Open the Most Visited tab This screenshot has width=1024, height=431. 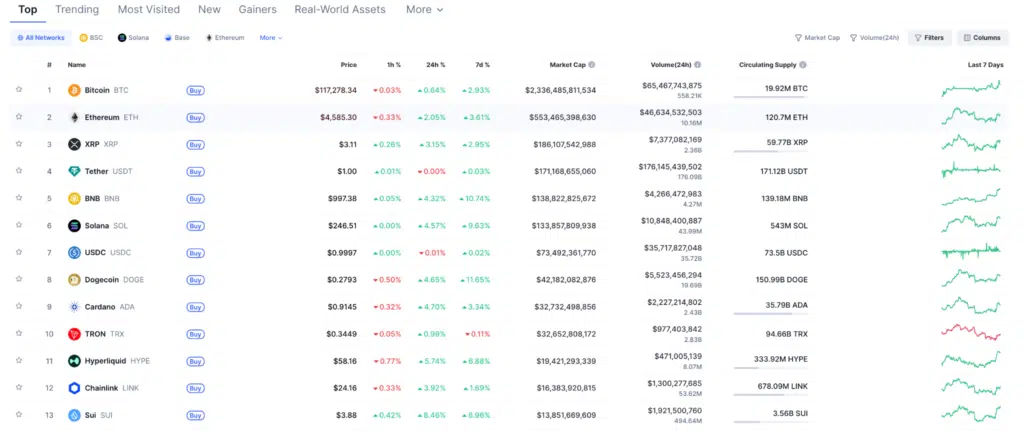coord(149,10)
